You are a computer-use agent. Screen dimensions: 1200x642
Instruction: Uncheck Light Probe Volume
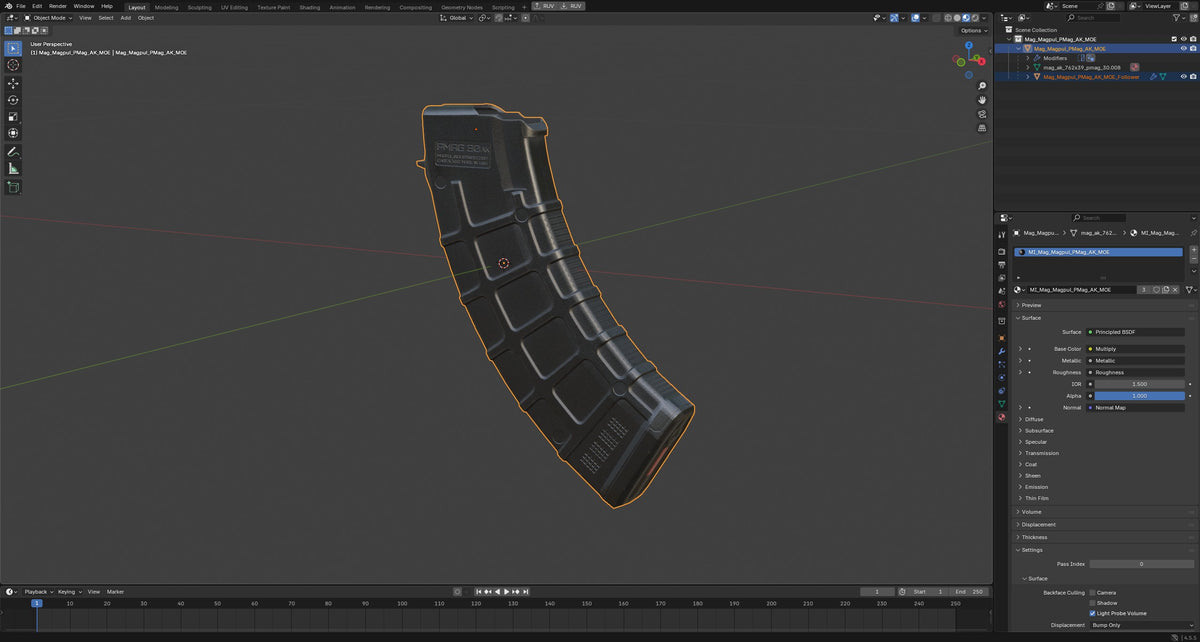(x=1092, y=613)
